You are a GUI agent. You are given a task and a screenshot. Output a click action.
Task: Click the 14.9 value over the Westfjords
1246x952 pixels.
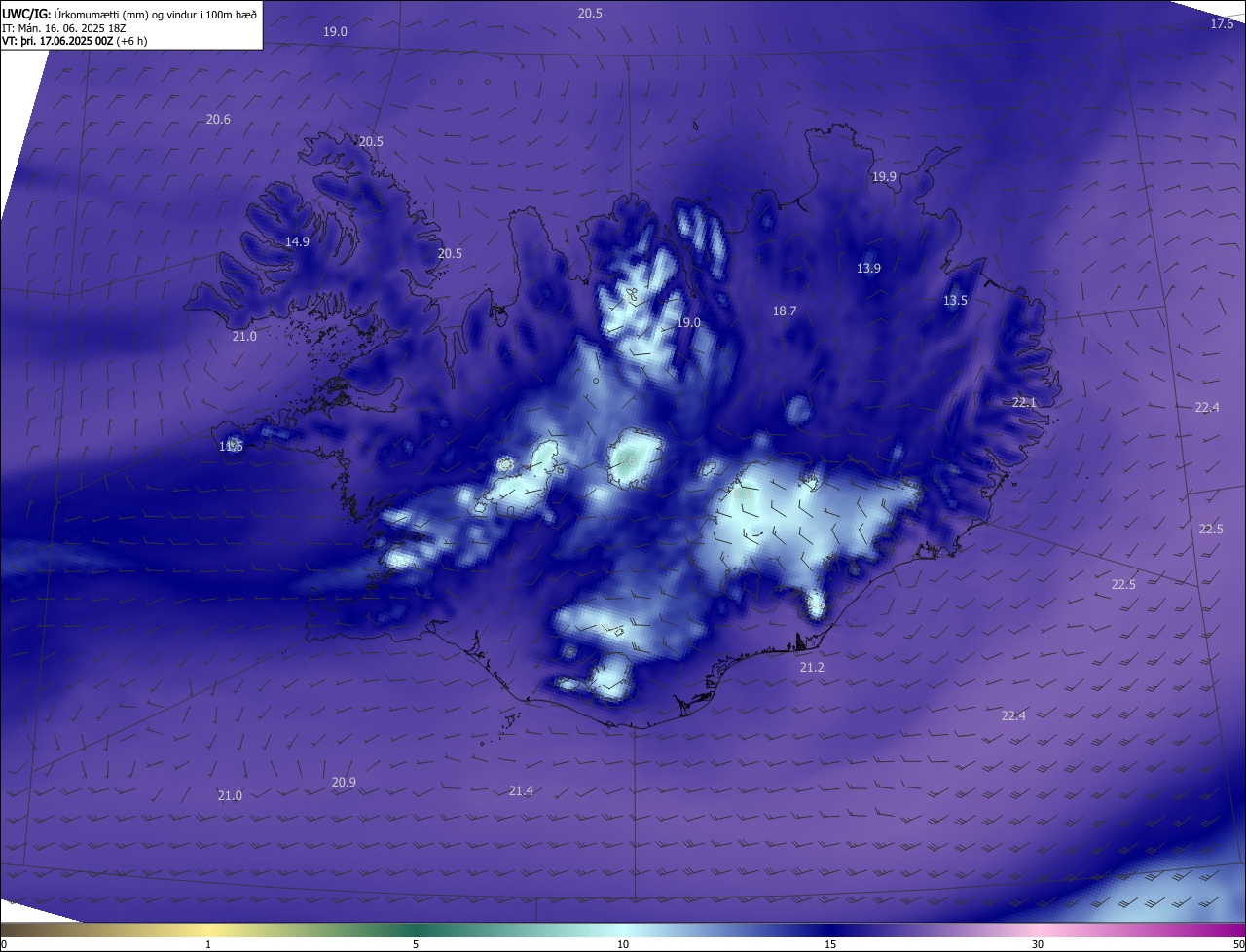[x=297, y=242]
